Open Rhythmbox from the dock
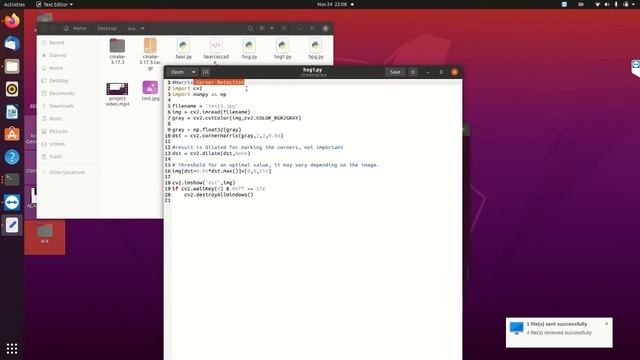Screen dimensions: 640x360 12,89
